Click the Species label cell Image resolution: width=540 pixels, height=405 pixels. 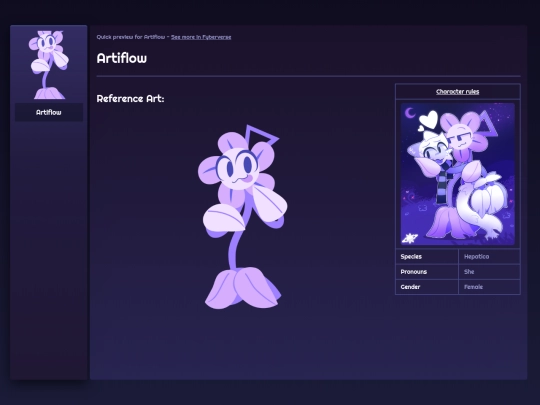tap(427, 257)
